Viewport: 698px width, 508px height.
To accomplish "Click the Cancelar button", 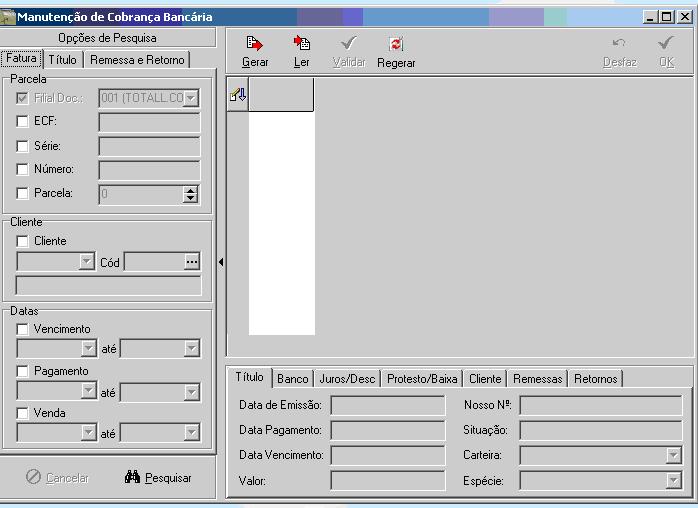I will coord(58,478).
